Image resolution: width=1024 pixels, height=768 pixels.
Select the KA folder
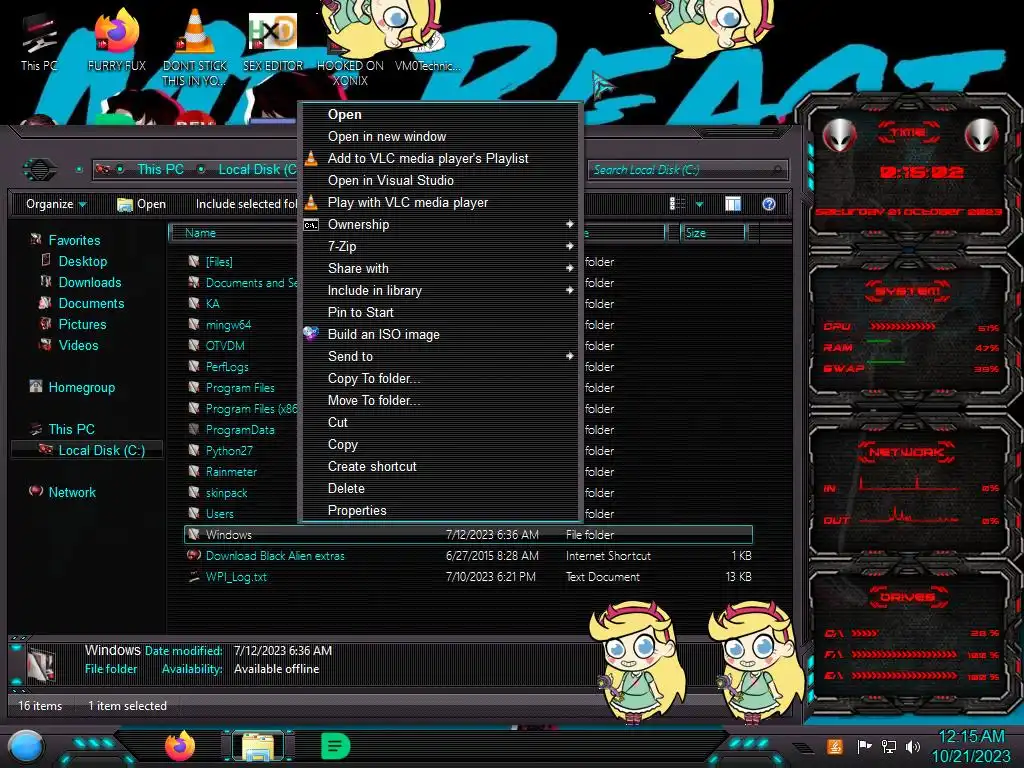(212, 304)
